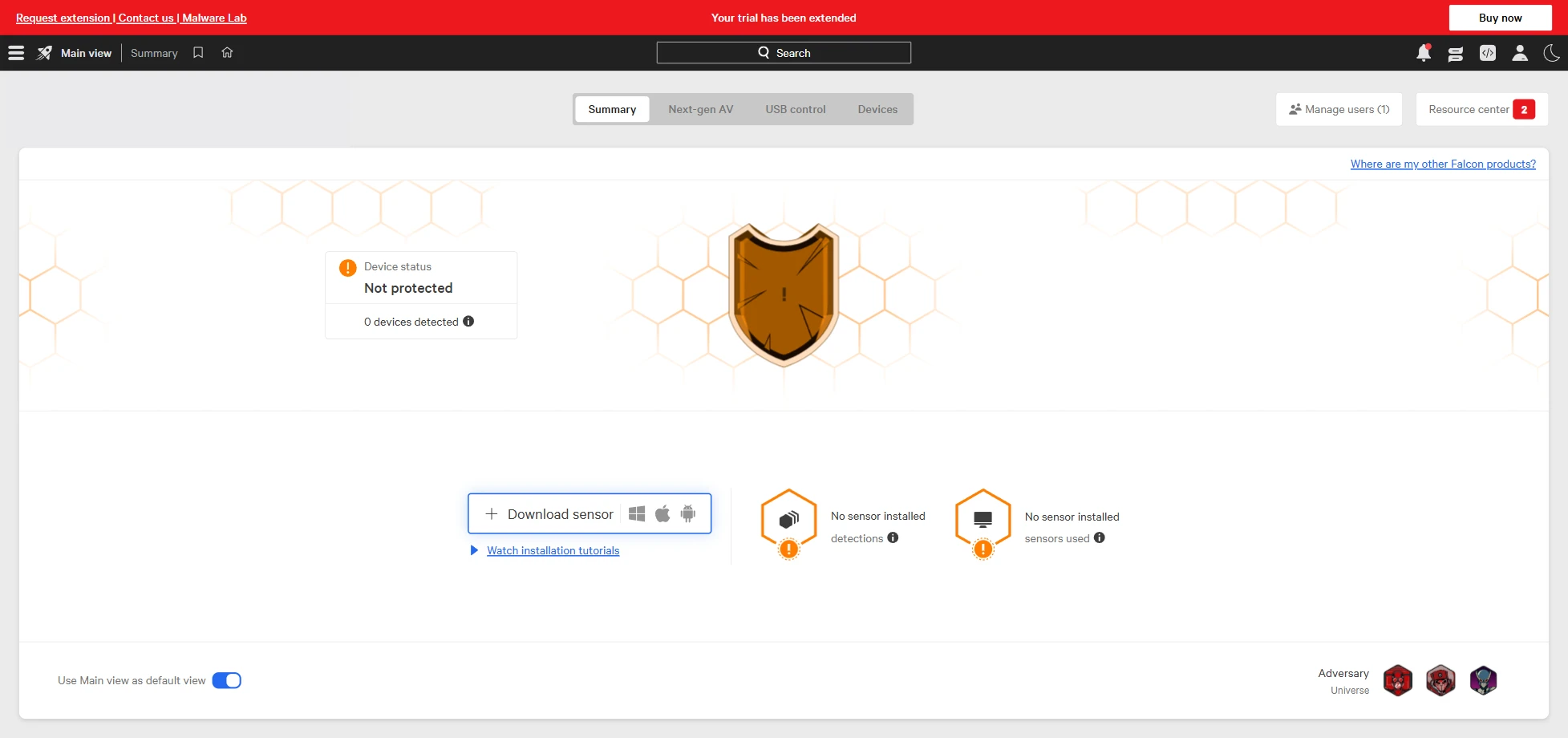The width and height of the screenshot is (1568, 738).
Task: Open second Adversary Universe avatar
Action: 1440,681
